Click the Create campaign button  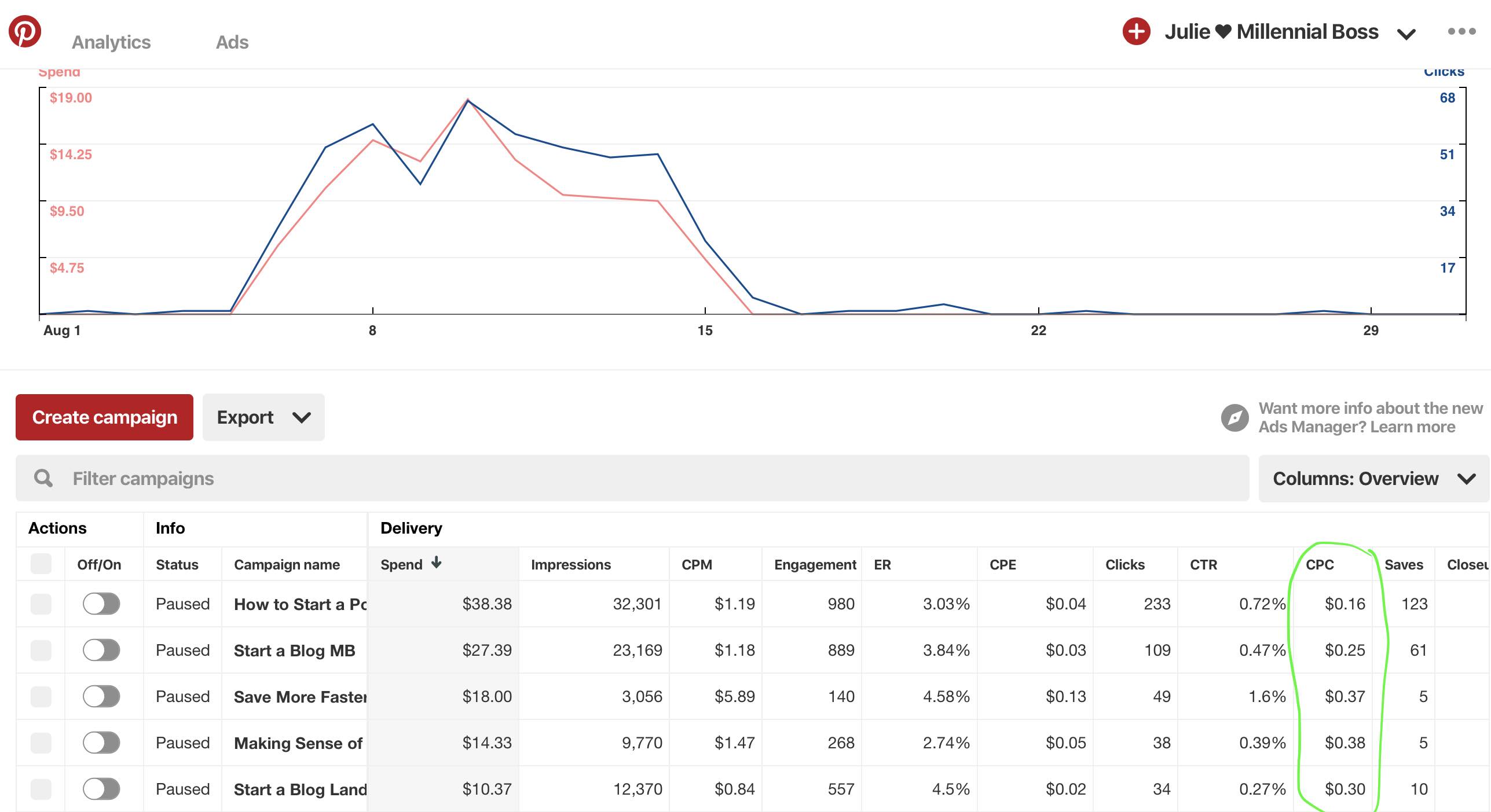(x=104, y=416)
